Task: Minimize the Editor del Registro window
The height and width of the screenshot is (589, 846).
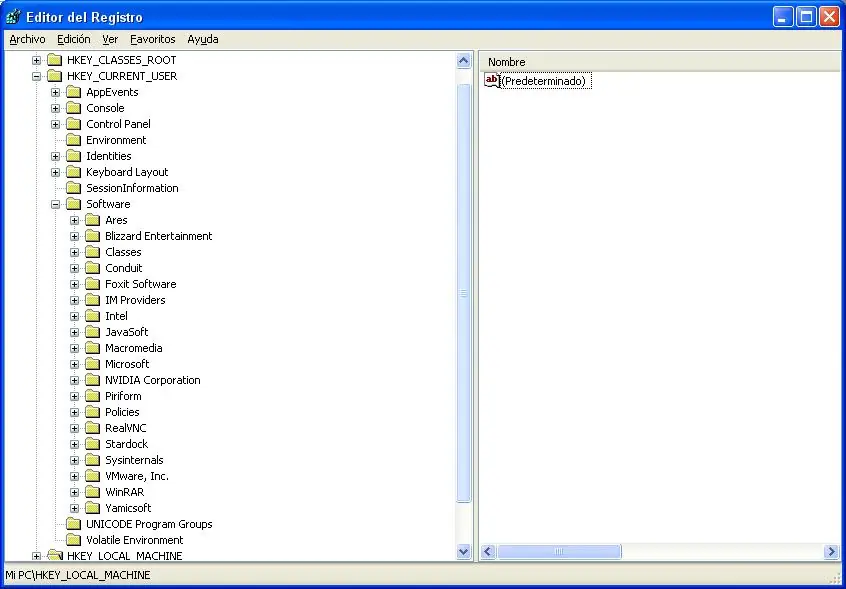Action: [x=783, y=17]
